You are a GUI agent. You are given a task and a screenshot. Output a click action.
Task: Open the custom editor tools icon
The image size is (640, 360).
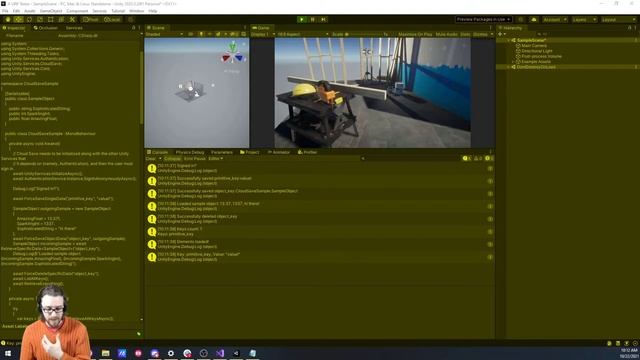click(72, 20)
